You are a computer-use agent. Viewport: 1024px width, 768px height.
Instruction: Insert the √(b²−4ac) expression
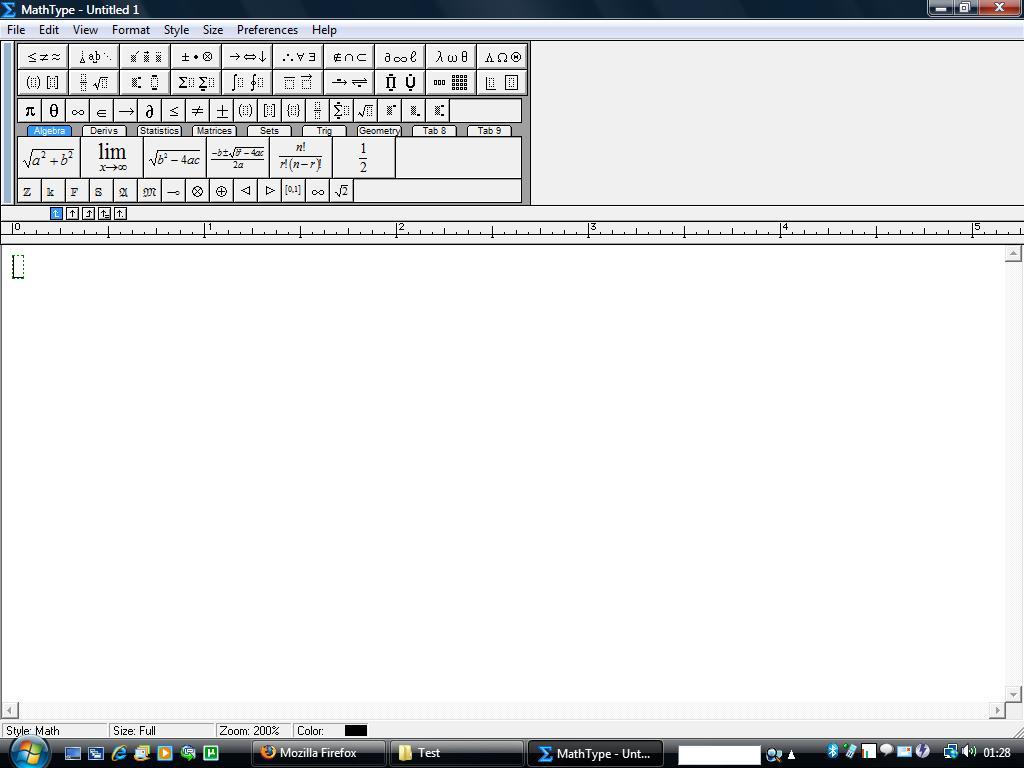(x=175, y=157)
